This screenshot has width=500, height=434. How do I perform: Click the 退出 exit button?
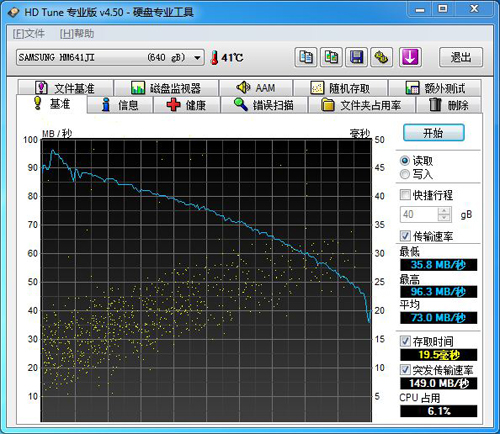pos(461,57)
